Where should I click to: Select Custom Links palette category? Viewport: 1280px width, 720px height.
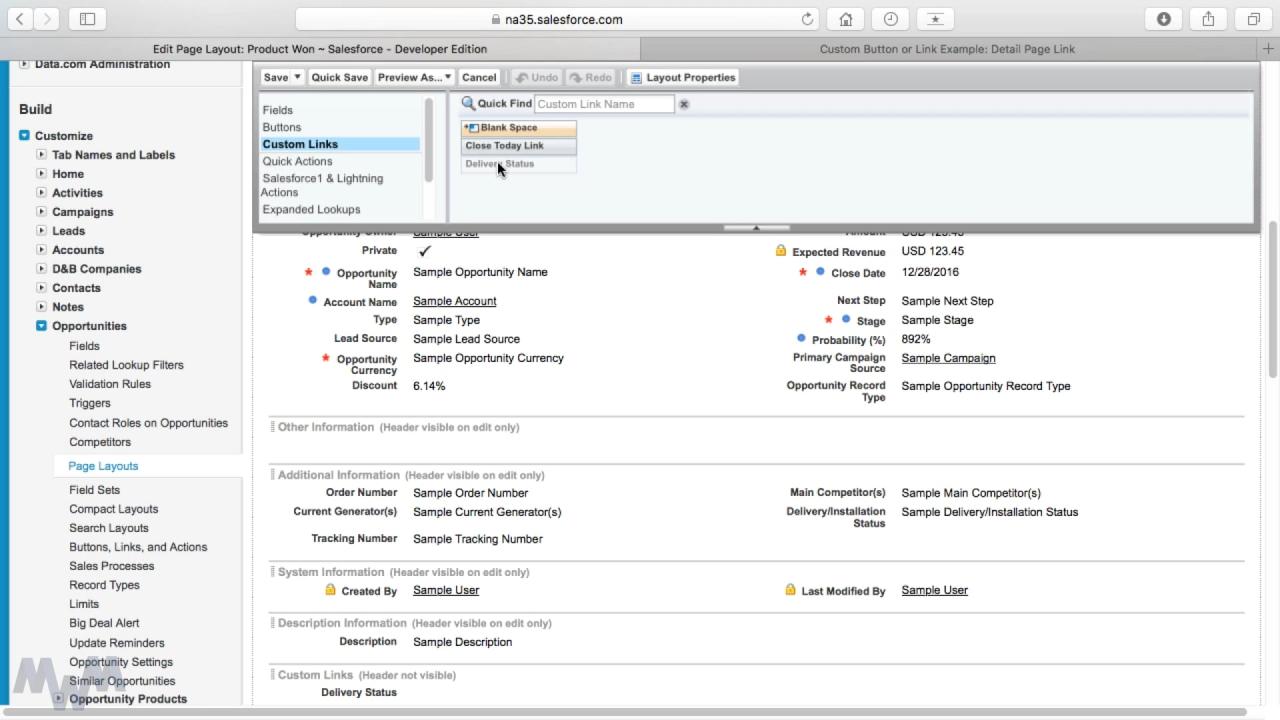(340, 144)
